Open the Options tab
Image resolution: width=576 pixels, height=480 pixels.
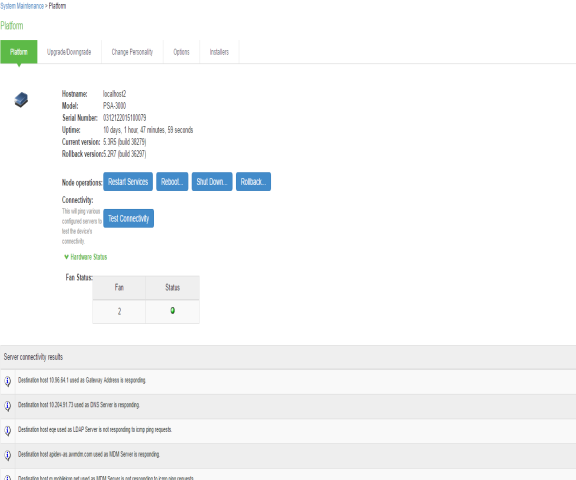tap(181, 52)
